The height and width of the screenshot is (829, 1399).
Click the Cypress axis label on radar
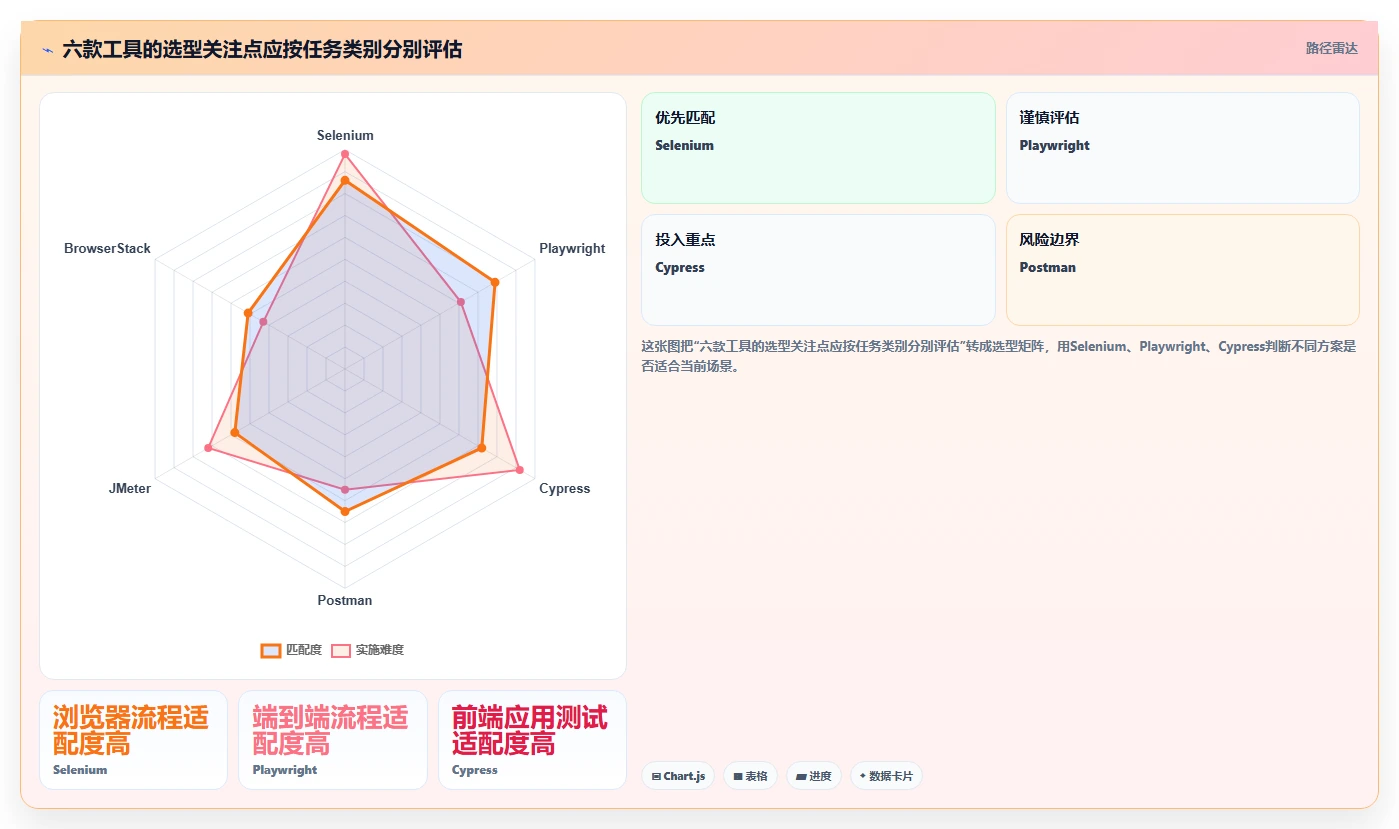point(565,488)
